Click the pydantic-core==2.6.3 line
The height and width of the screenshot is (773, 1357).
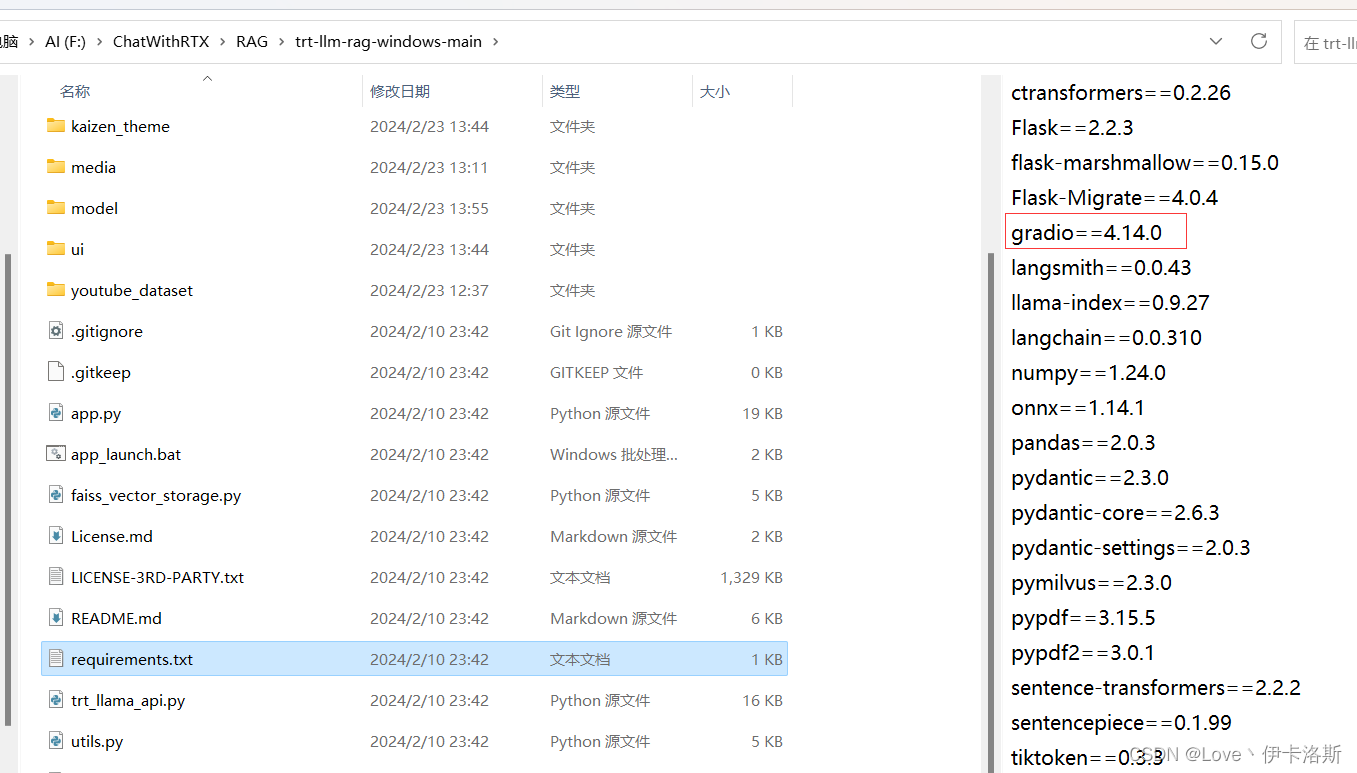pos(1115,513)
